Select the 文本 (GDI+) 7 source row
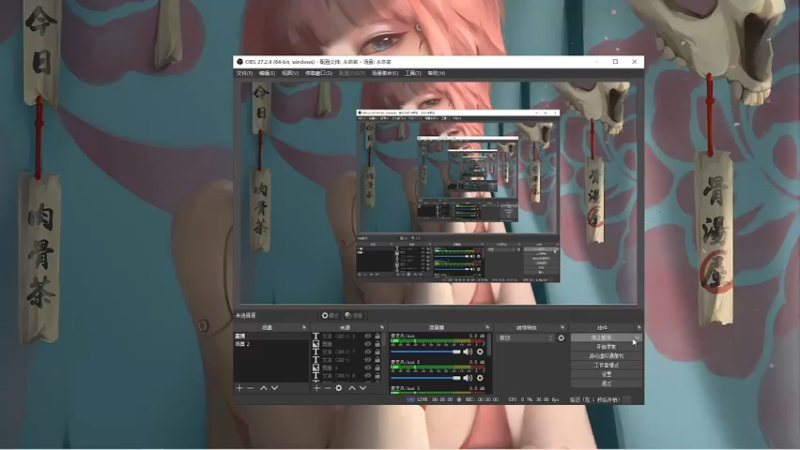 (347, 352)
